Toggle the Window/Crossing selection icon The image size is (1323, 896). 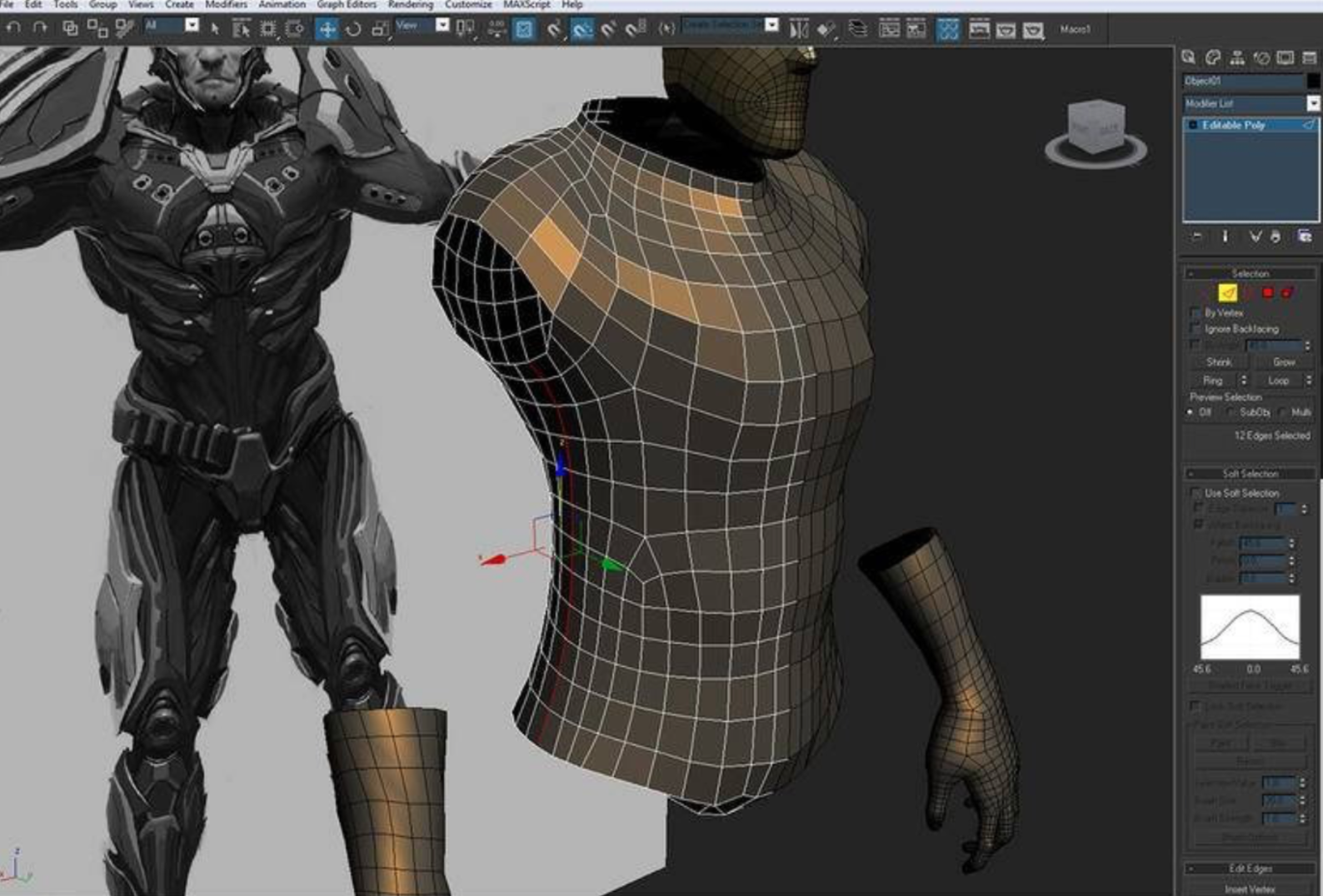point(295,29)
